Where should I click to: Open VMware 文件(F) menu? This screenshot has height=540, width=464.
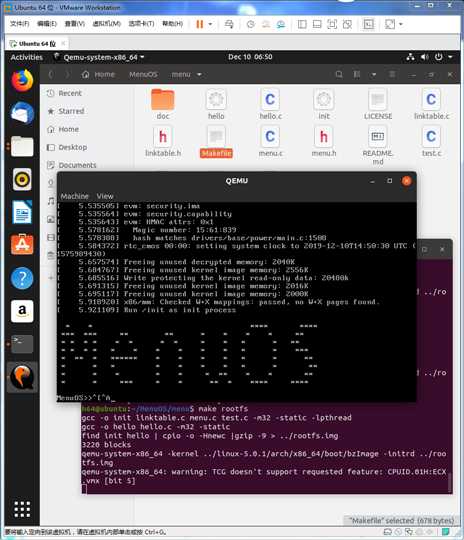point(19,24)
